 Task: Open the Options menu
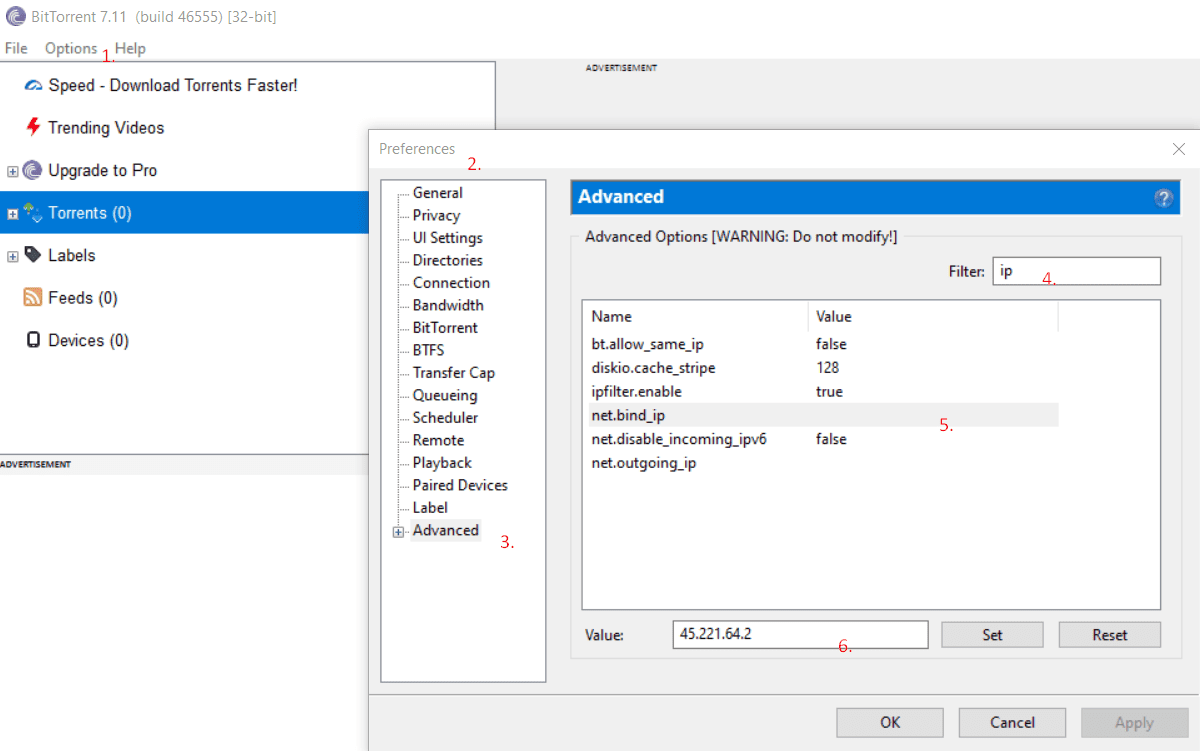[x=71, y=48]
